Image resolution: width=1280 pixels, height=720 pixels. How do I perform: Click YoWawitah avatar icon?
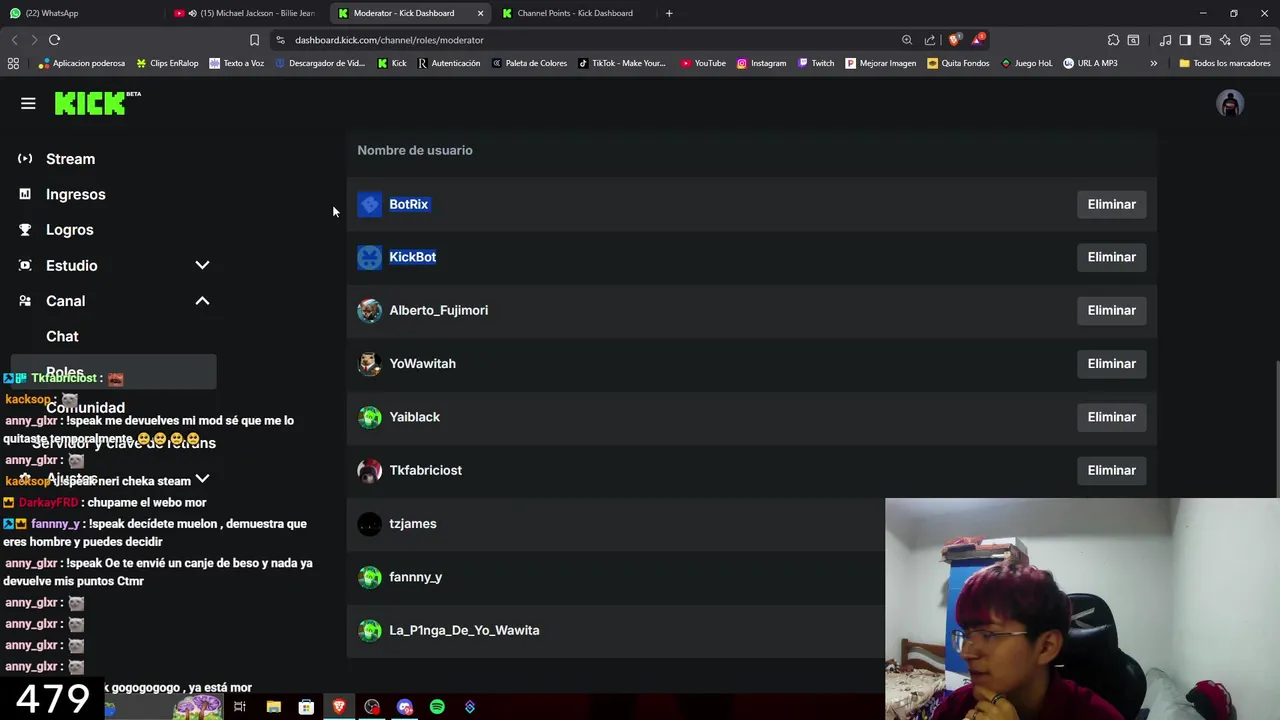[x=370, y=364]
